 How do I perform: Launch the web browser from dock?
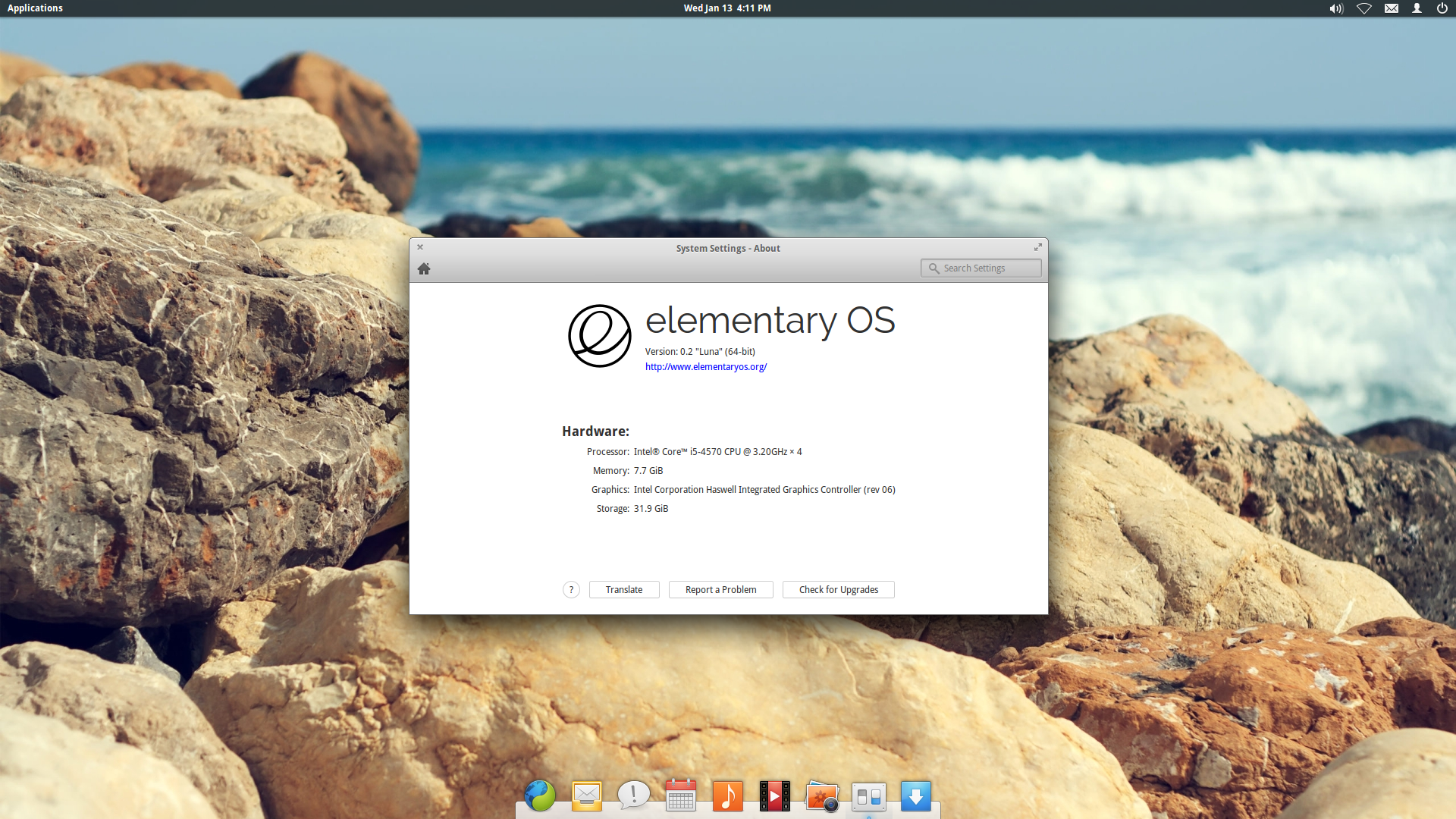(540, 796)
